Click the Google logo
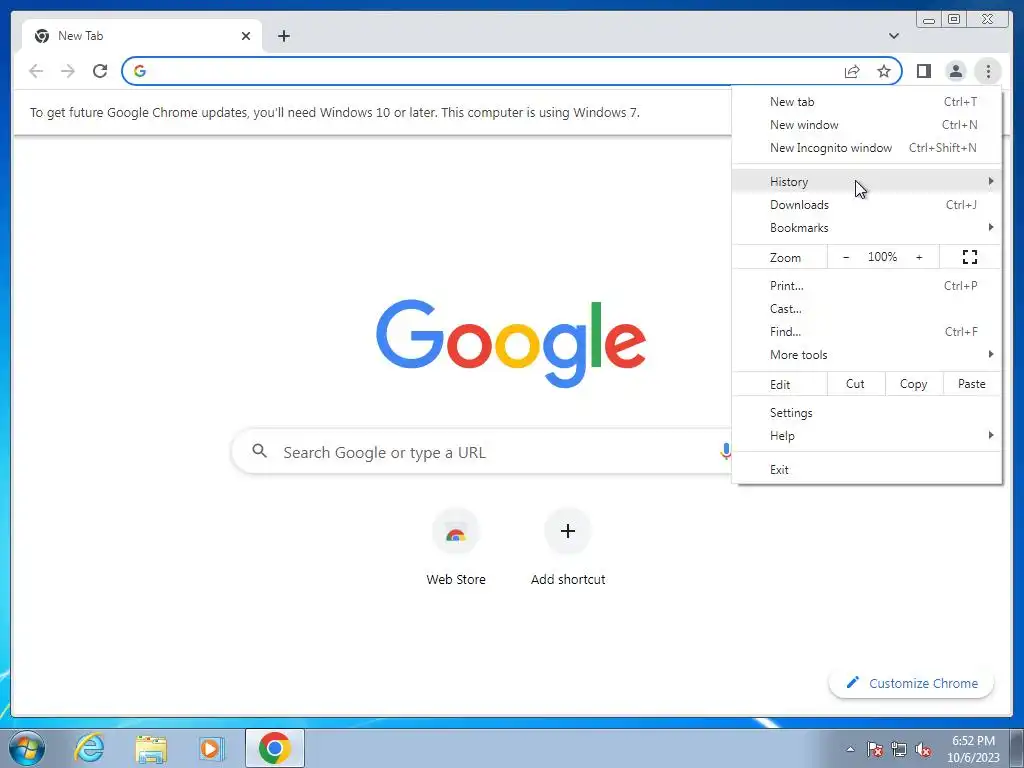Image resolution: width=1024 pixels, height=768 pixels. 511,343
